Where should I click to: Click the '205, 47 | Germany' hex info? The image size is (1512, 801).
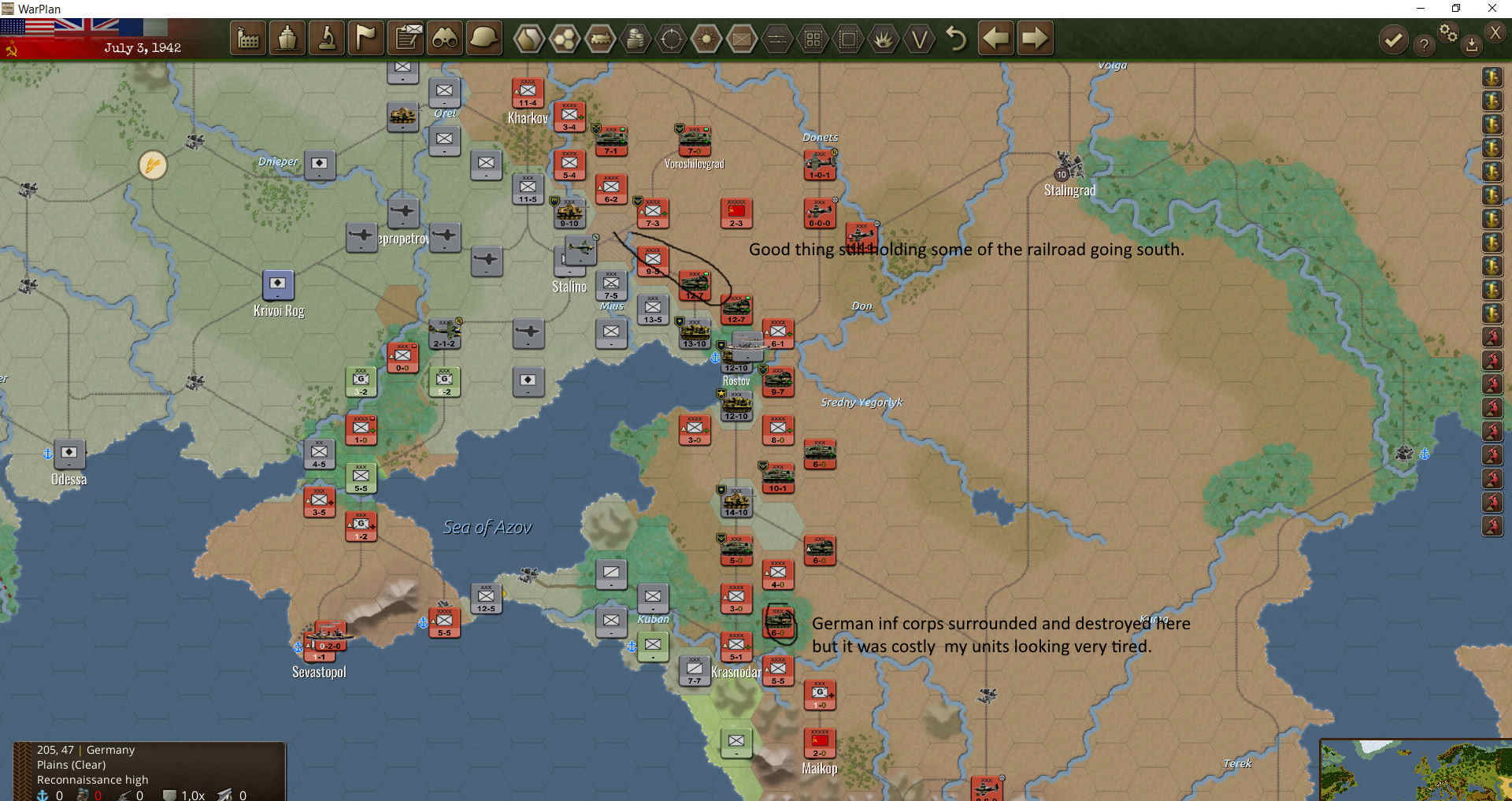[x=85, y=750]
